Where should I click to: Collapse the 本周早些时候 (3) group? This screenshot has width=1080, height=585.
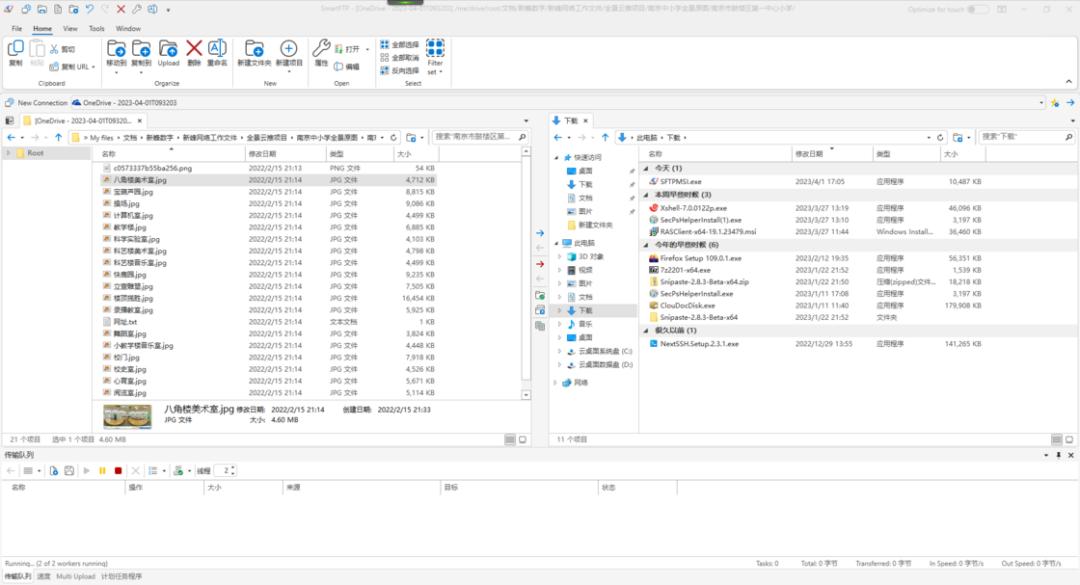pos(646,195)
